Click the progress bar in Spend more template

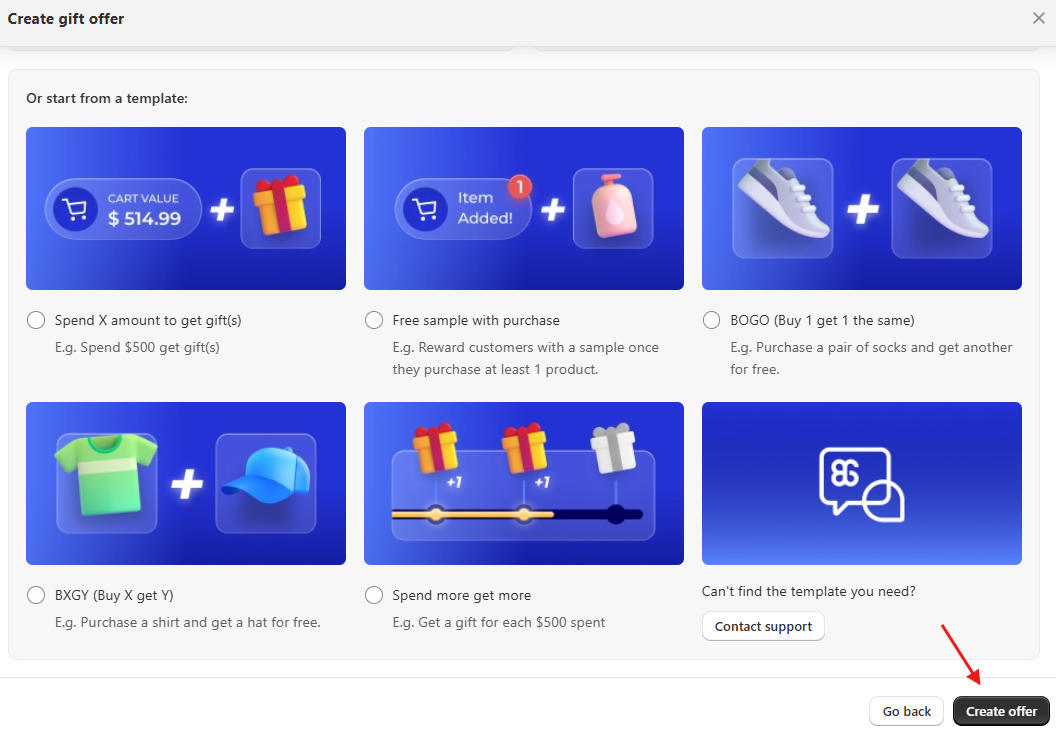click(518, 515)
